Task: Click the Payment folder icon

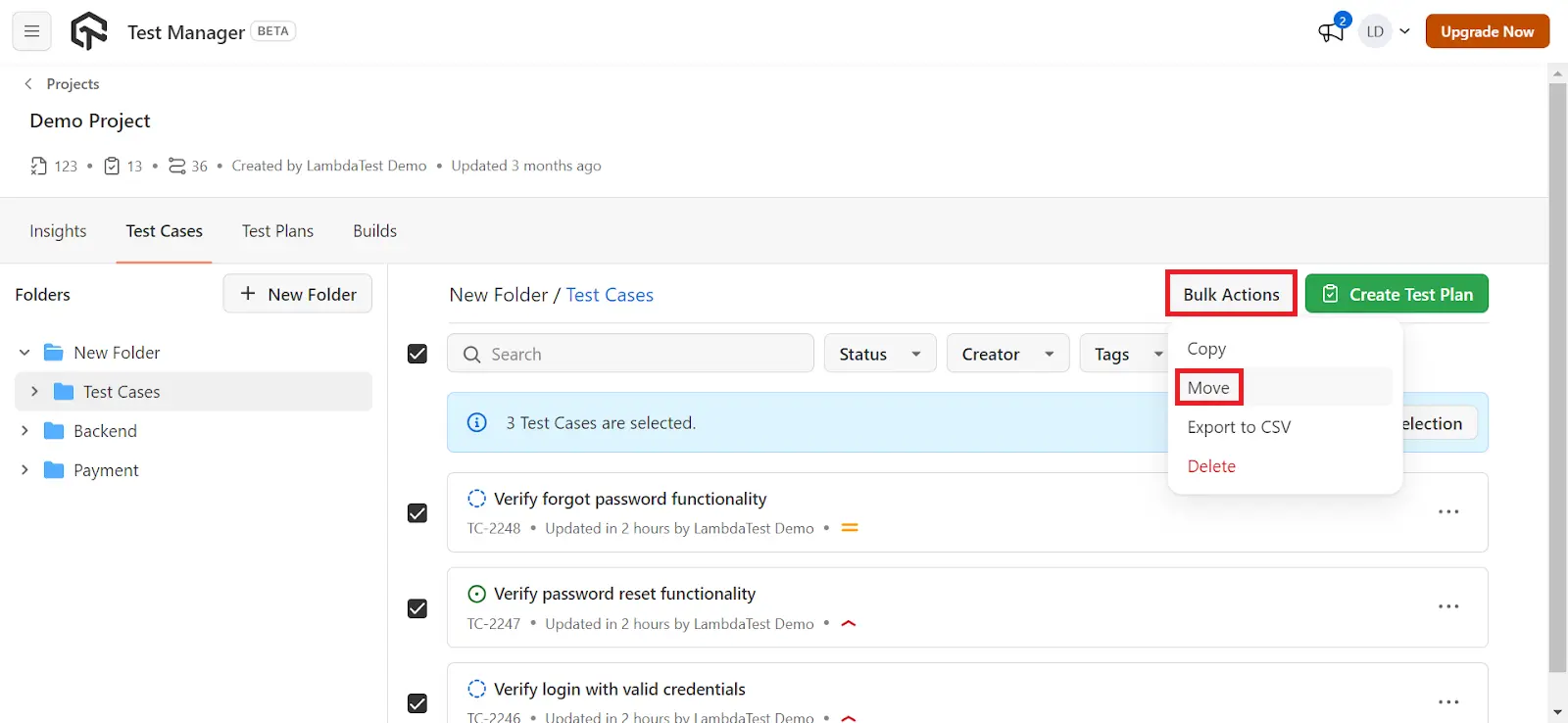Action: pos(54,470)
